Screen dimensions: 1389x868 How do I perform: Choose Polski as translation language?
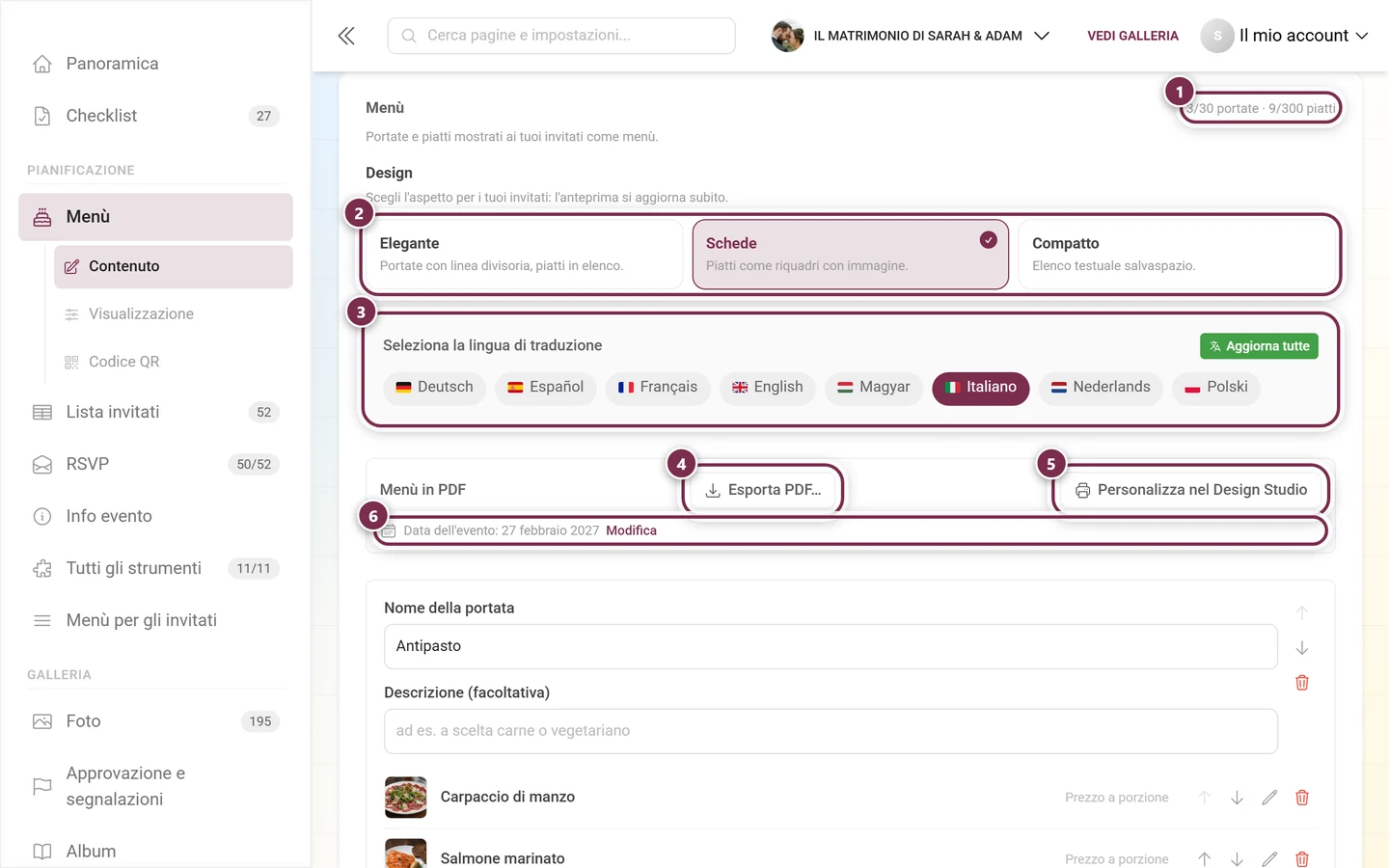click(x=1216, y=388)
